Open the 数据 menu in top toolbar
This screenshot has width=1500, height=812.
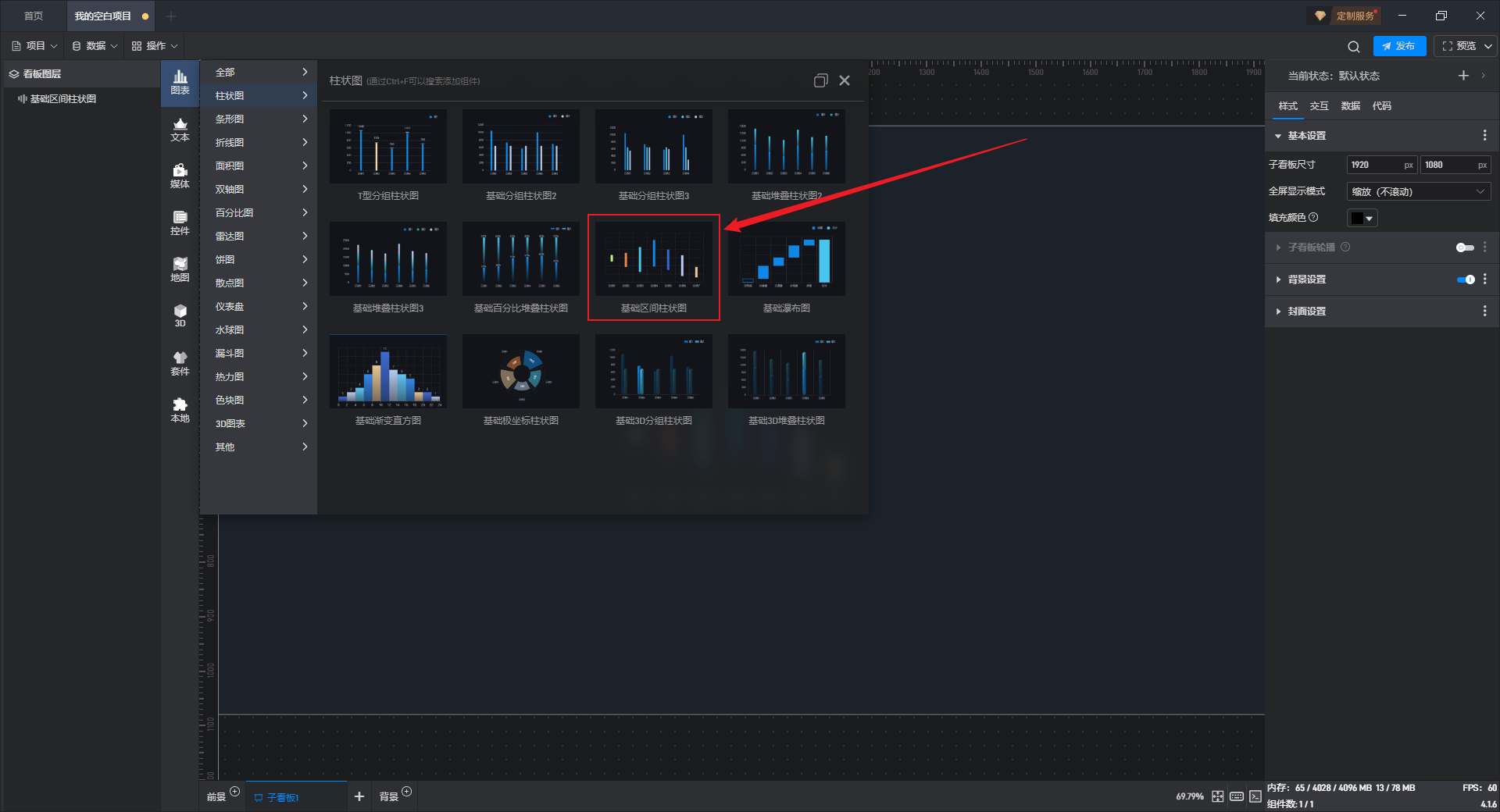coord(95,46)
